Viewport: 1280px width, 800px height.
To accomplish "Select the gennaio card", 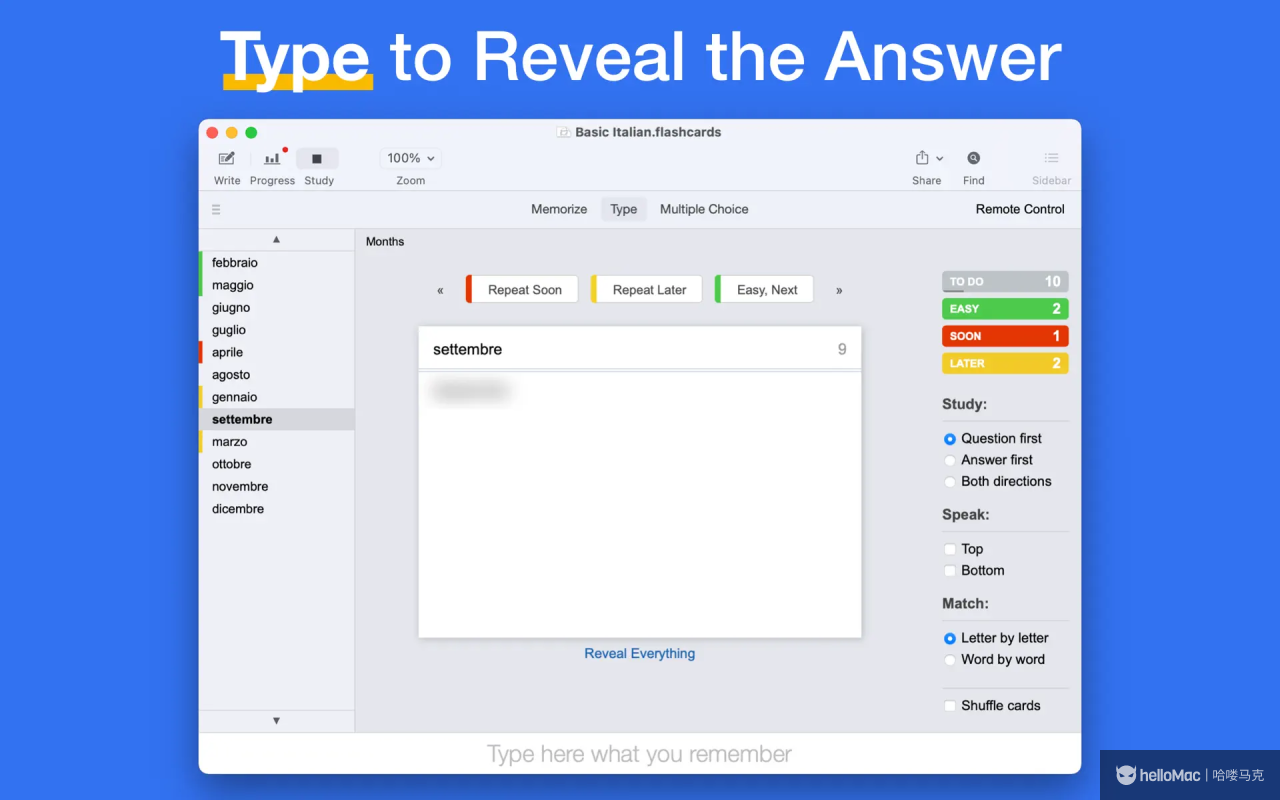I will (277, 397).
